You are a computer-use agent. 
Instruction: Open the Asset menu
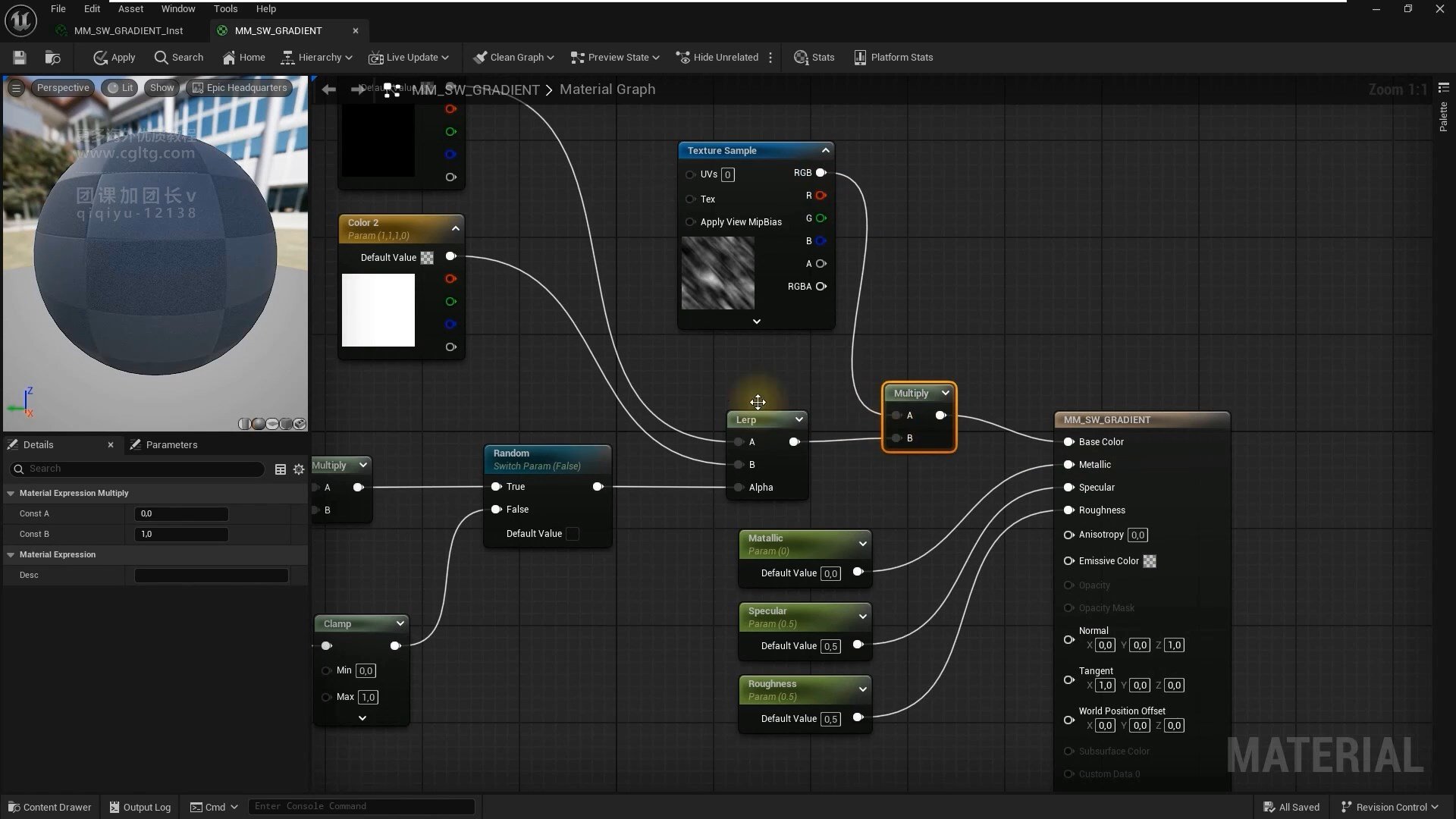click(130, 9)
